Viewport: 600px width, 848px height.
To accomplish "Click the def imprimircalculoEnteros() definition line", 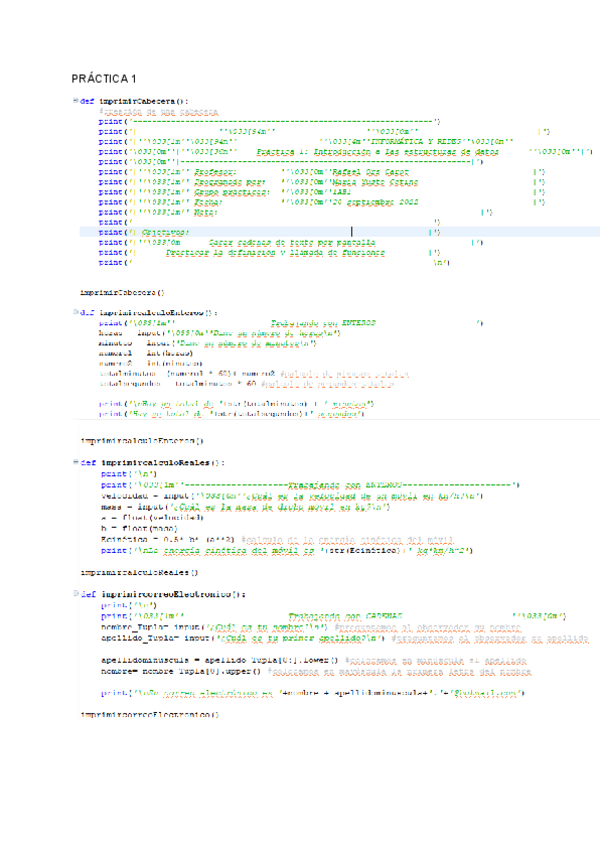I will coord(150,313).
